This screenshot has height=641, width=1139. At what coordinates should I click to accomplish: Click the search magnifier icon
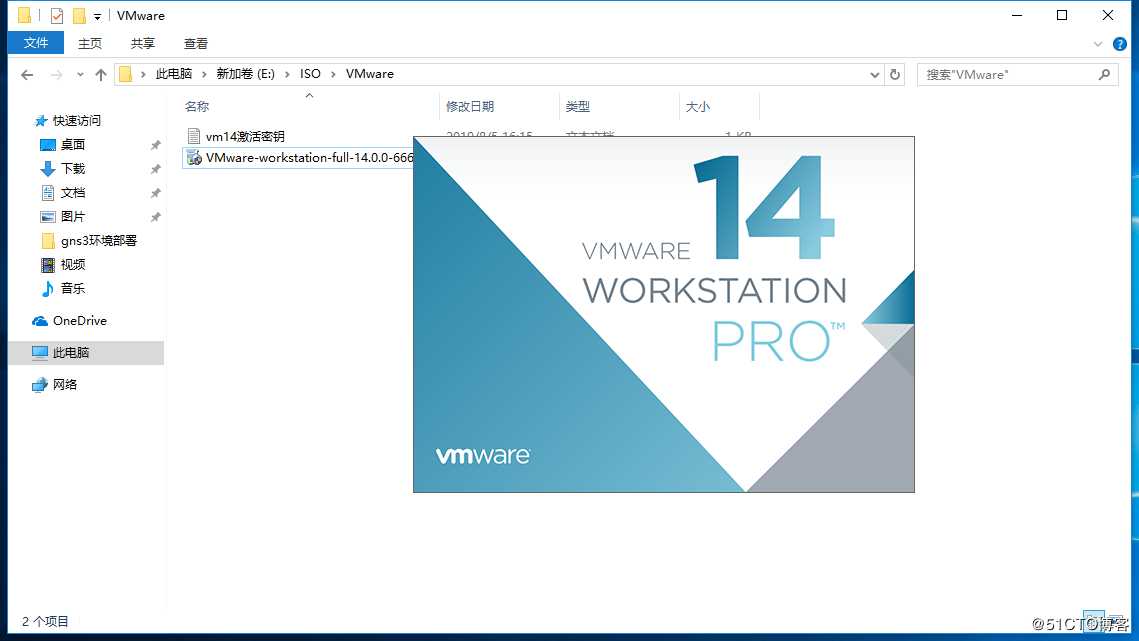click(x=1104, y=74)
